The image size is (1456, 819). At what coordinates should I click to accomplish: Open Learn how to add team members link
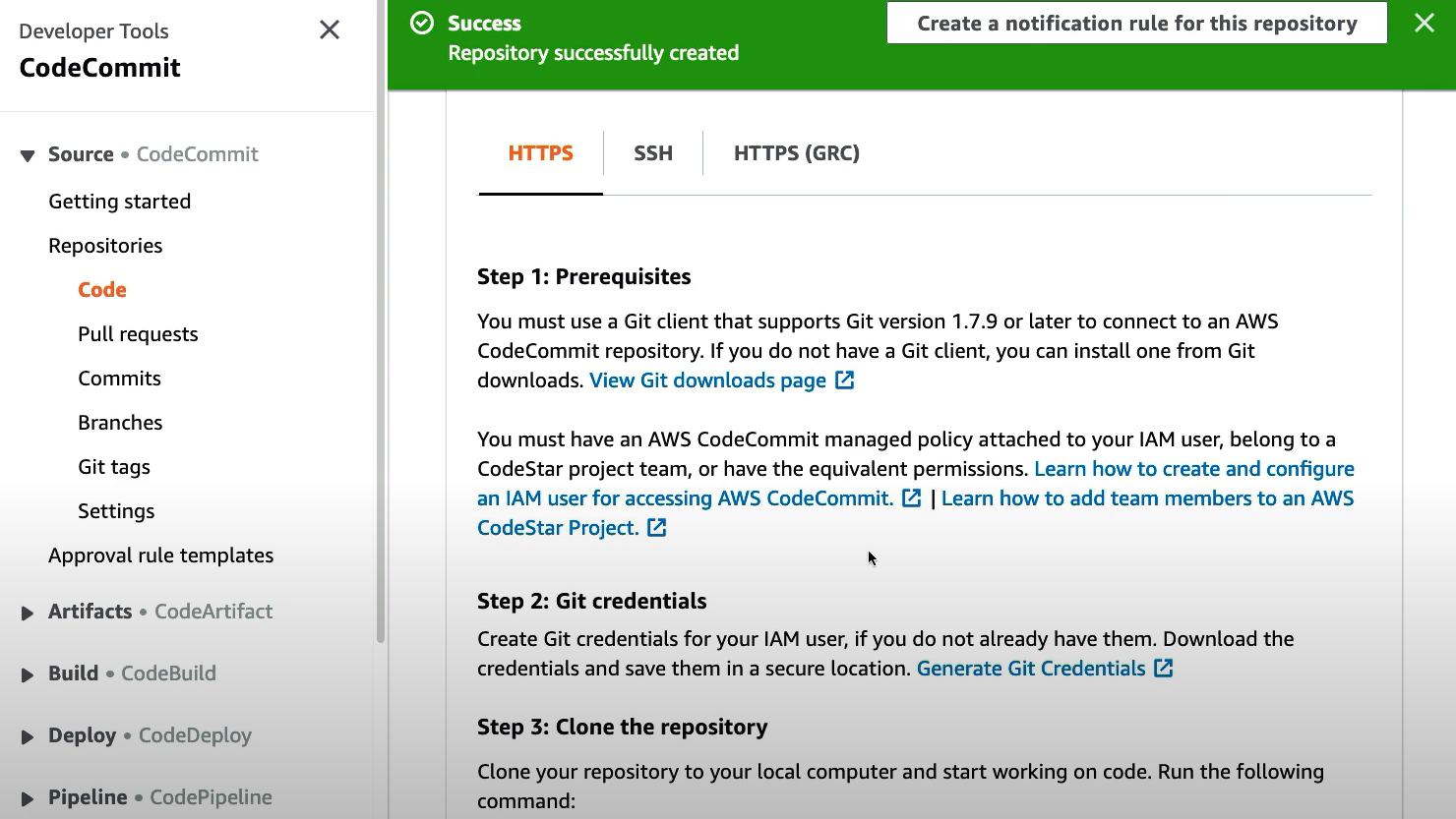point(1147,497)
